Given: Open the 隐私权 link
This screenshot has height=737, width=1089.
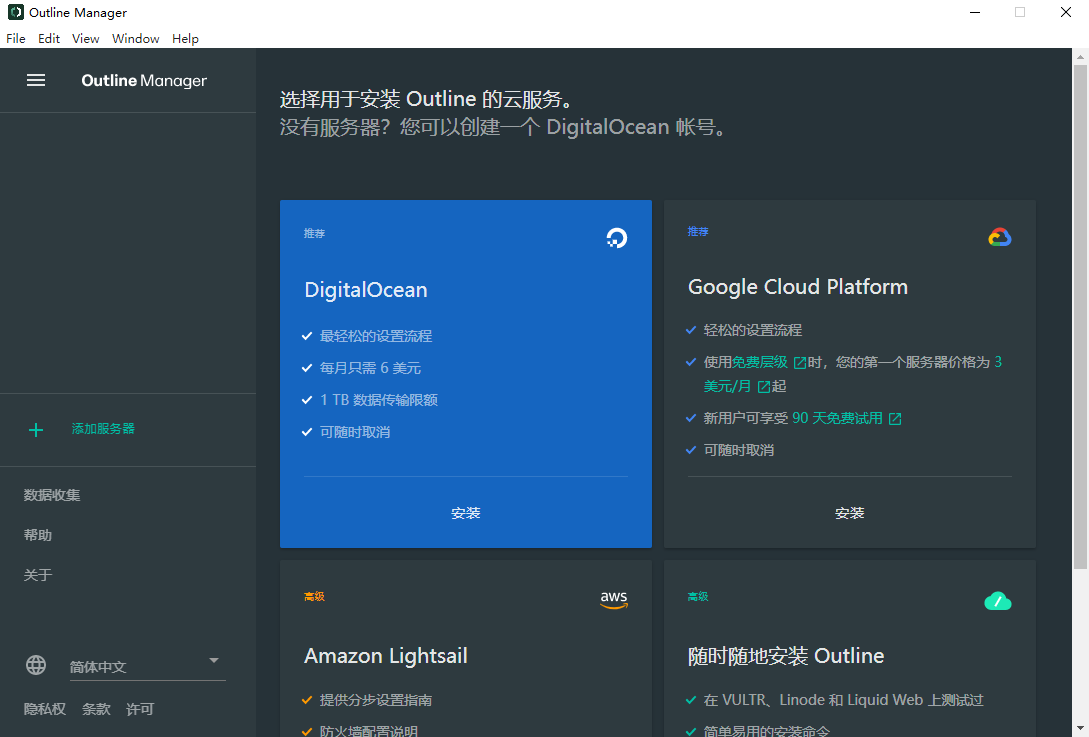Looking at the screenshot, I should click(44, 709).
